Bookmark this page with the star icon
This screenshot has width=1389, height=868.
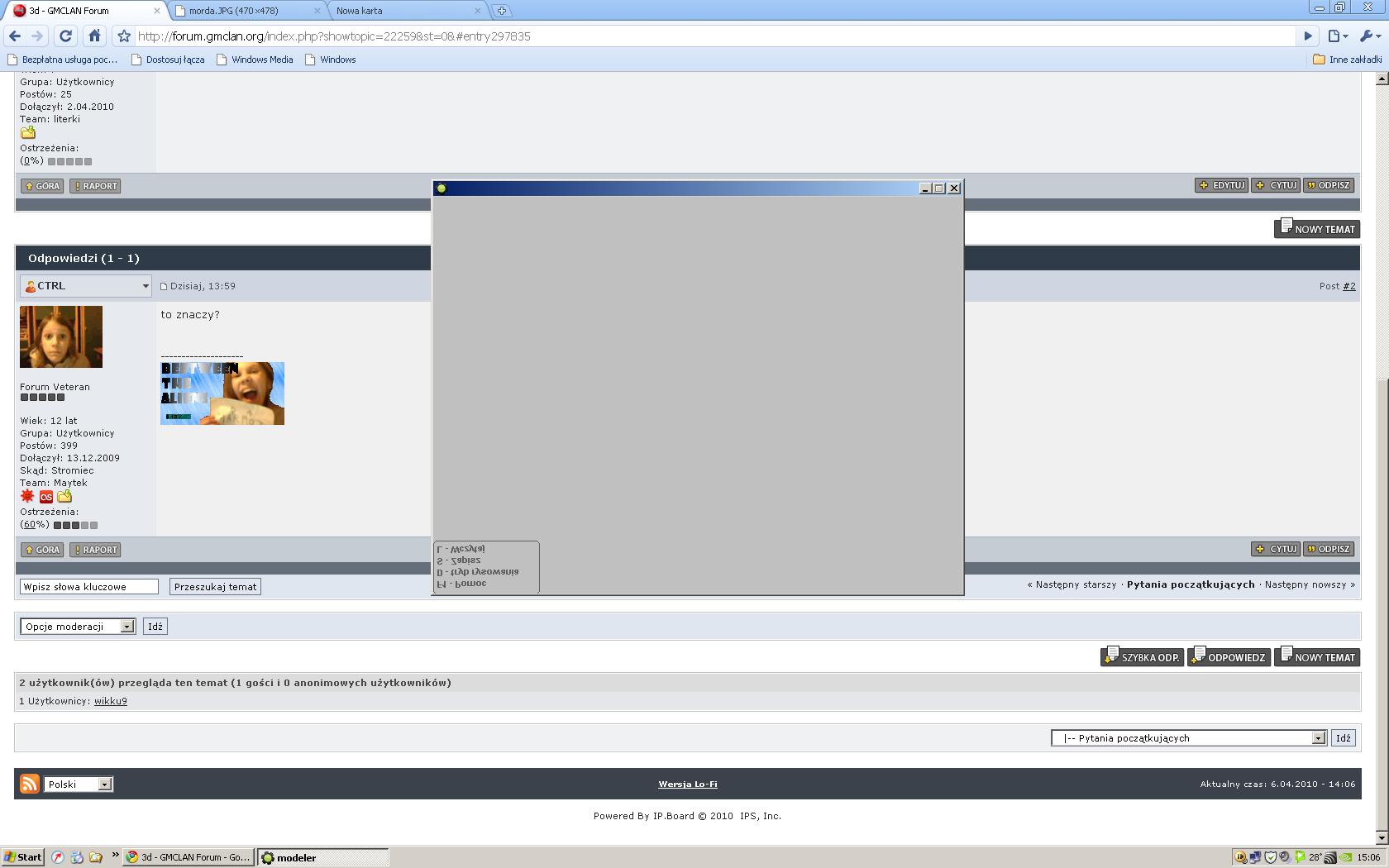[x=124, y=36]
